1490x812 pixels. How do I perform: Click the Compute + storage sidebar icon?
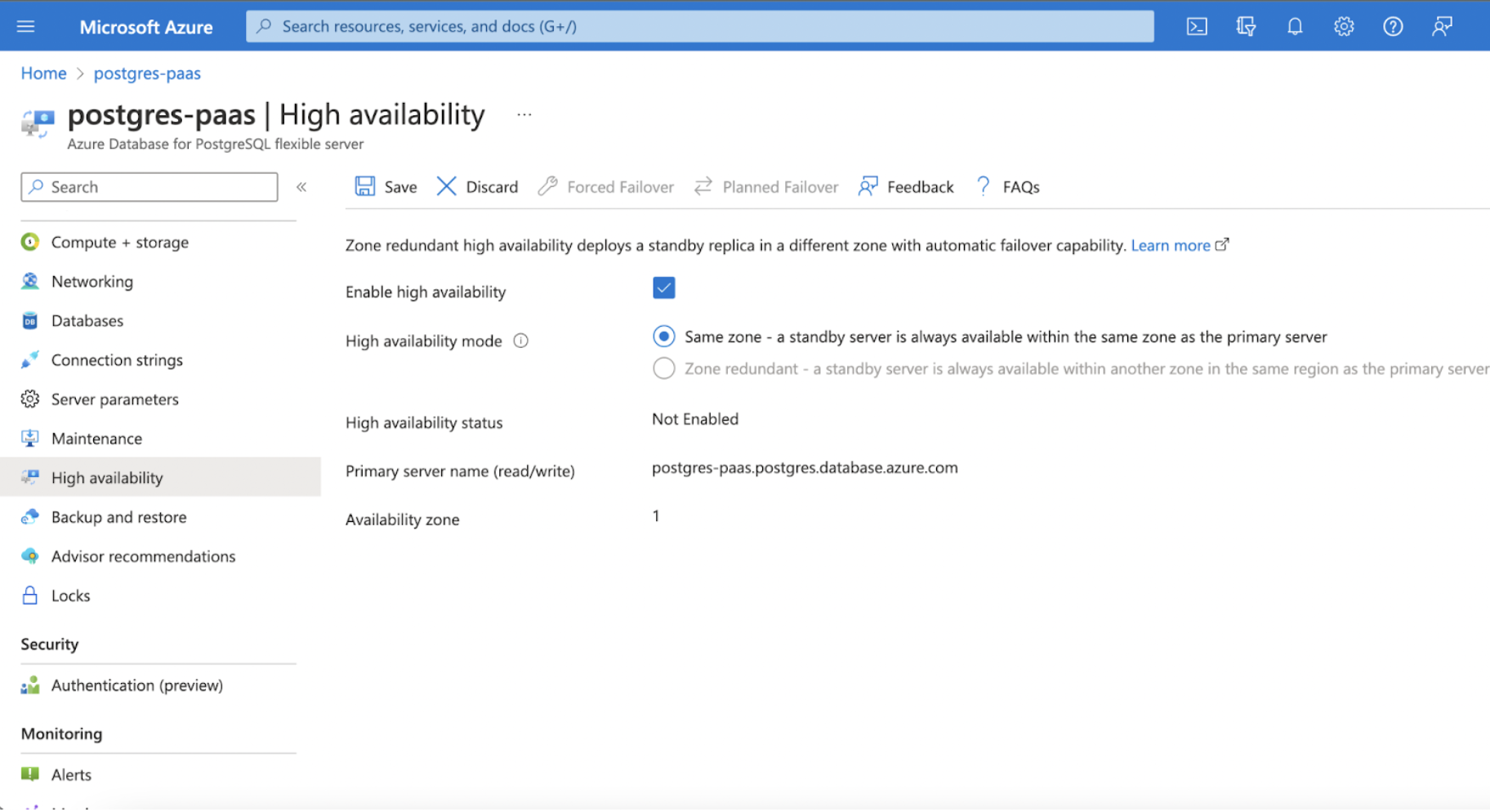point(30,242)
